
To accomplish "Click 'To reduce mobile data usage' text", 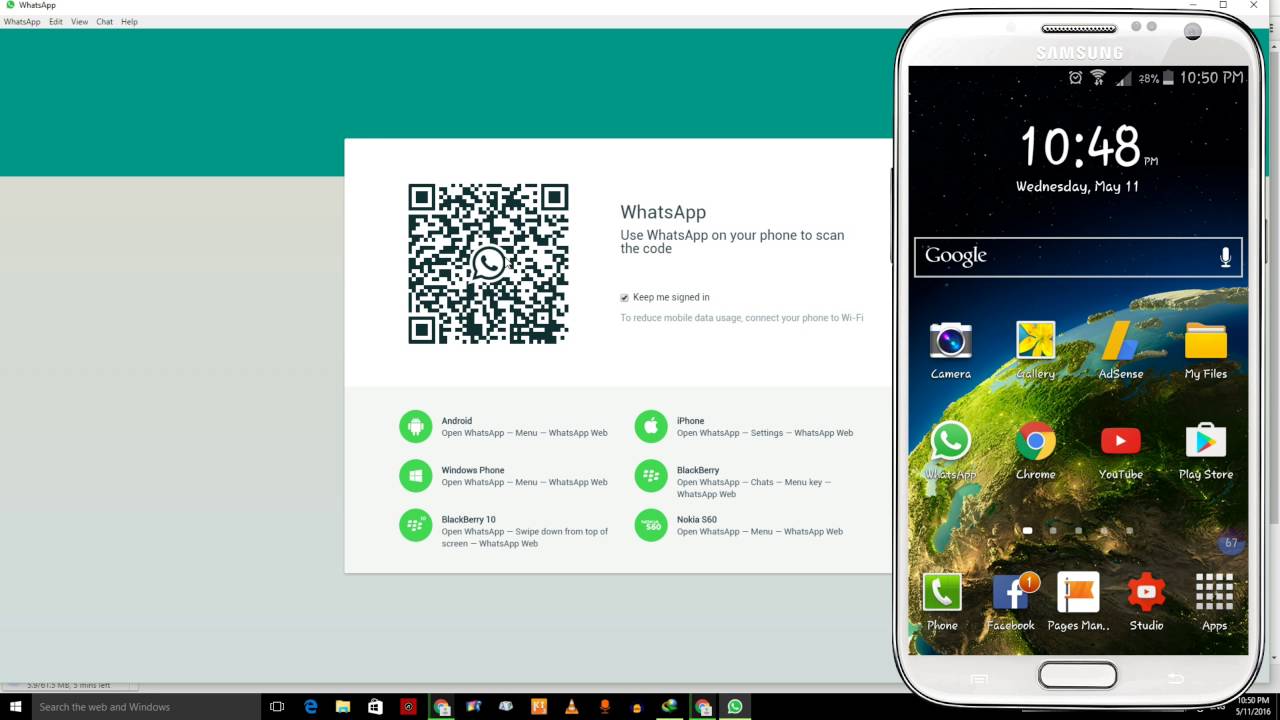I will click(741, 318).
